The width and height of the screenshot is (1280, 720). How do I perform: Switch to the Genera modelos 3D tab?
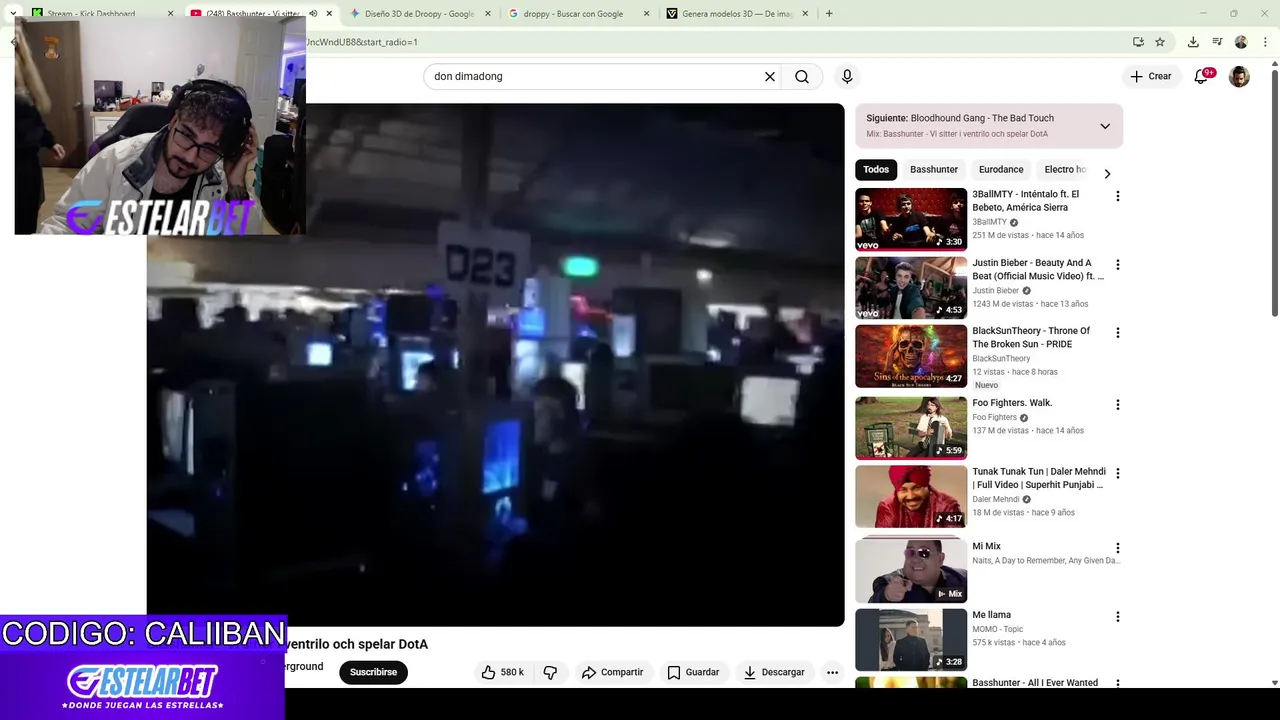[735, 13]
